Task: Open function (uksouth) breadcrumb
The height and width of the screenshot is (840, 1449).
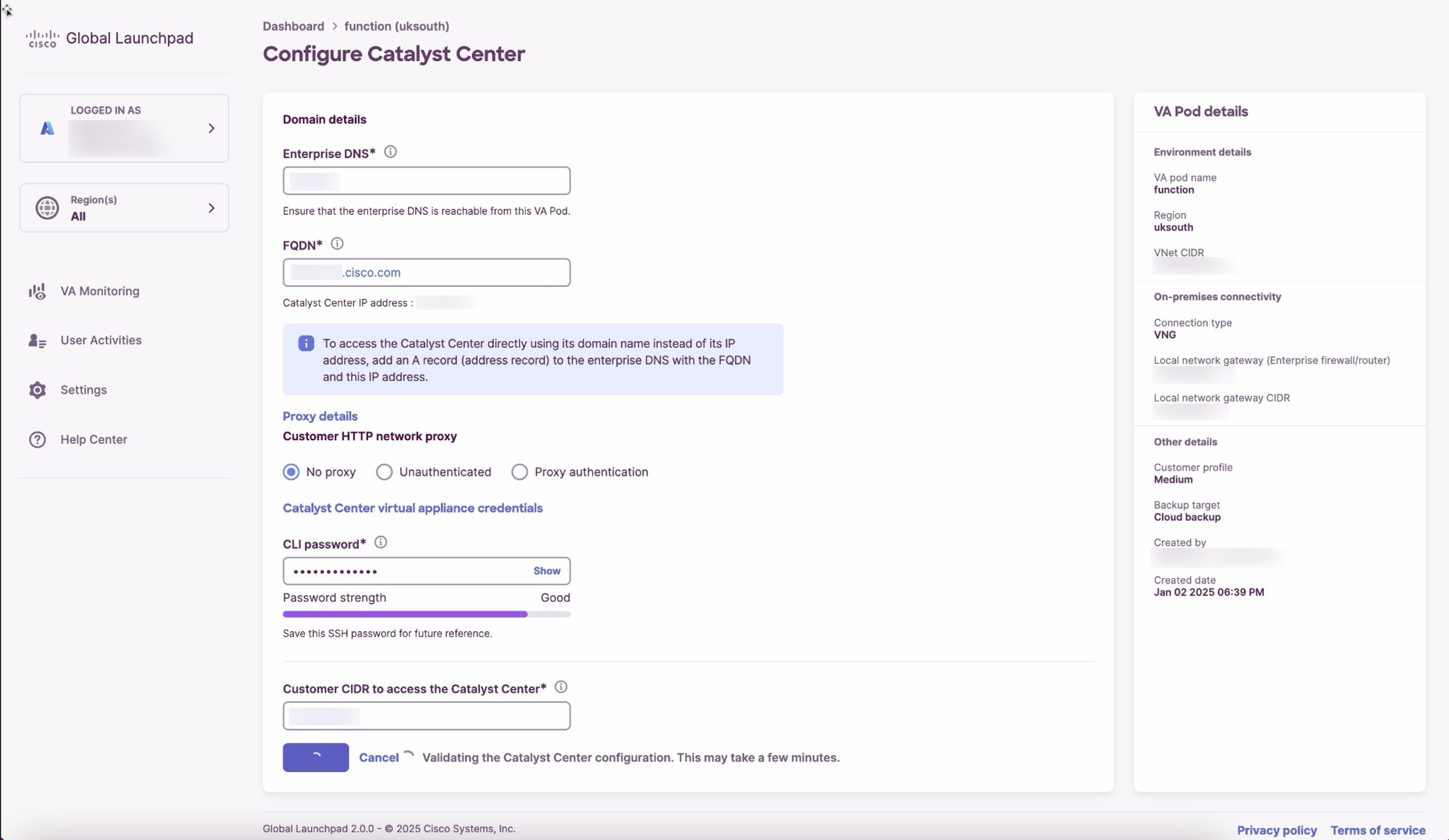Action: [x=397, y=26]
